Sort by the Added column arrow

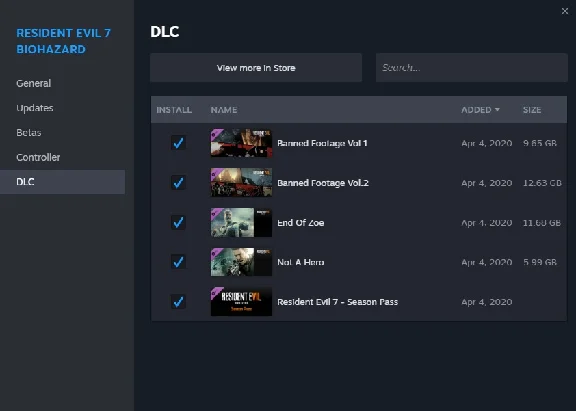[497, 109]
